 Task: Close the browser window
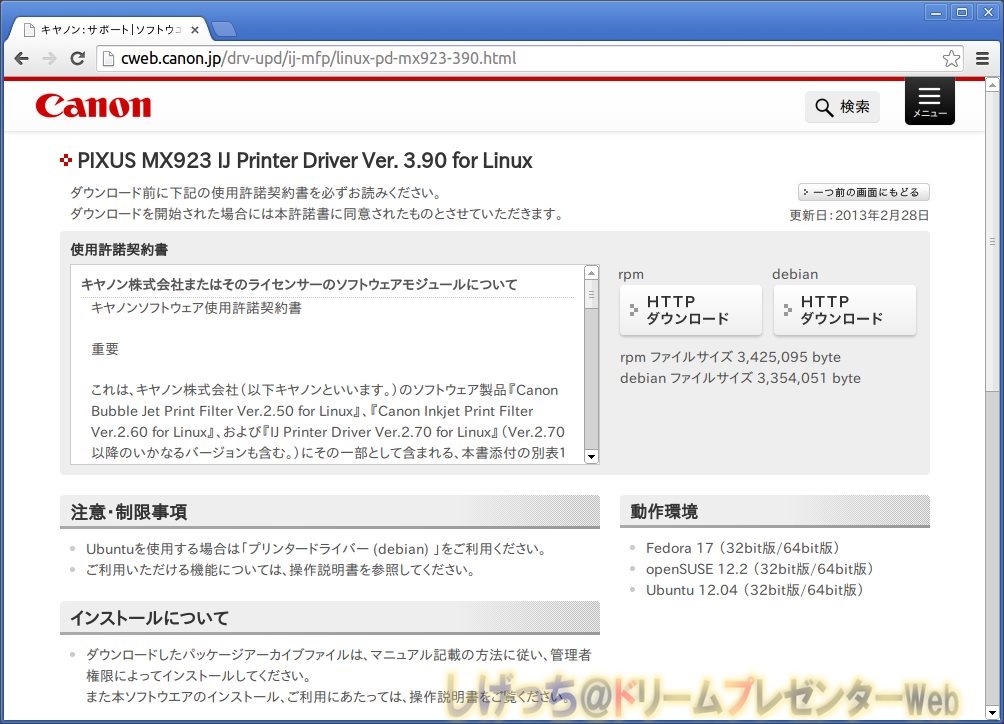tap(988, 12)
